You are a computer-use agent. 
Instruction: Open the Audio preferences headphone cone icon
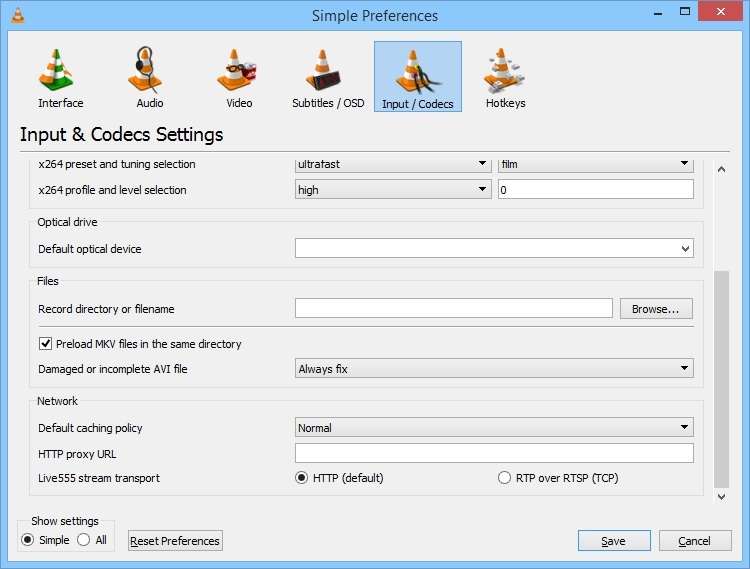click(x=146, y=70)
